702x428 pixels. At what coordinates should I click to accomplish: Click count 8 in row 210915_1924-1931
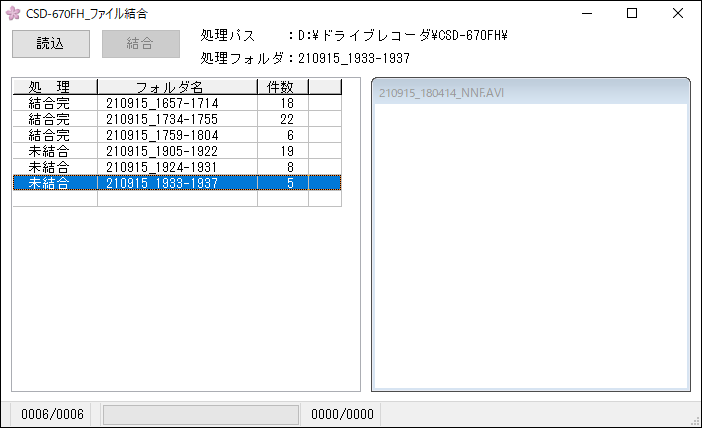(x=290, y=167)
